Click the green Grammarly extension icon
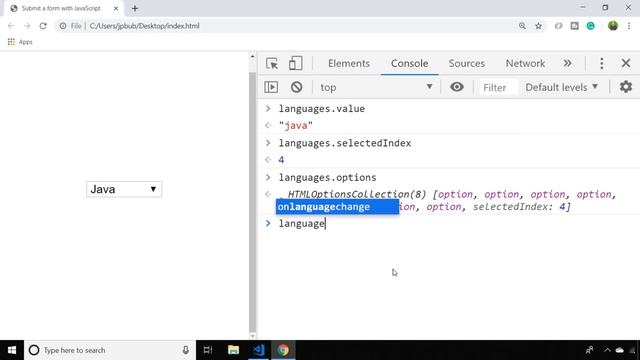 click(590, 26)
